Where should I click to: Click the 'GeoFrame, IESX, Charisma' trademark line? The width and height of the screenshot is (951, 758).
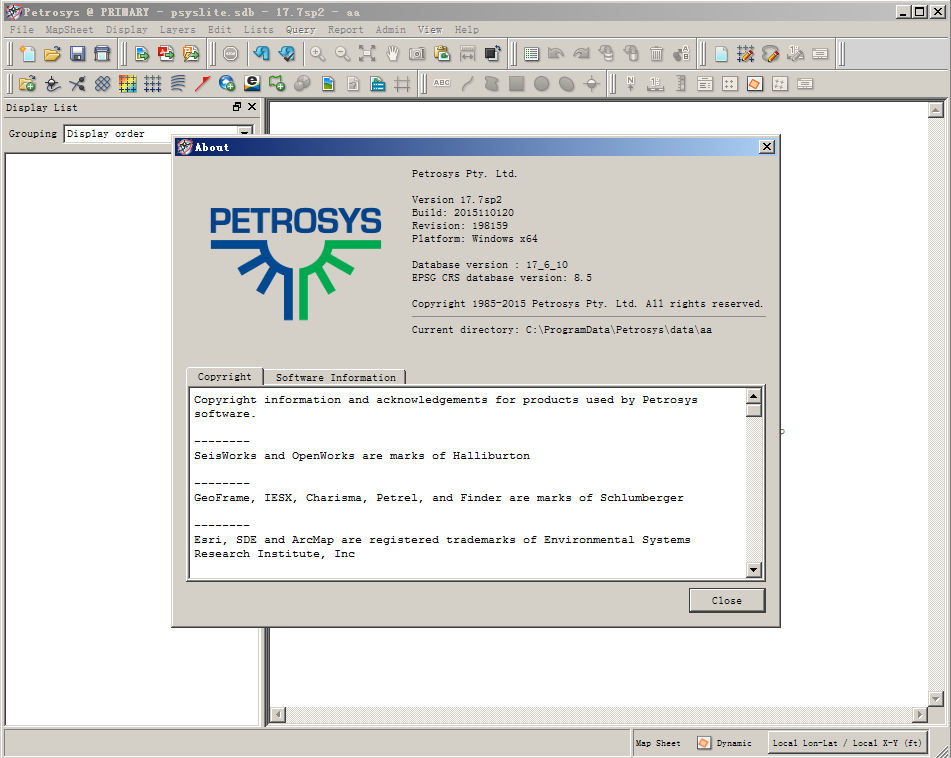coord(439,498)
